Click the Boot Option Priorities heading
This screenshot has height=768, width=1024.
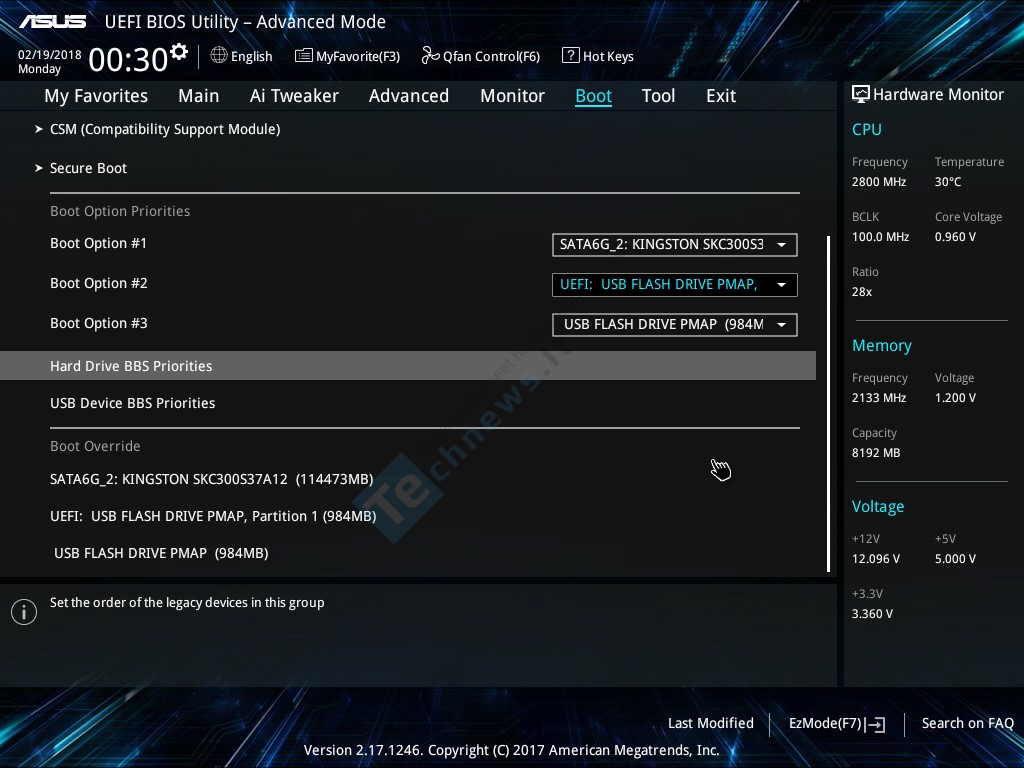coord(120,211)
